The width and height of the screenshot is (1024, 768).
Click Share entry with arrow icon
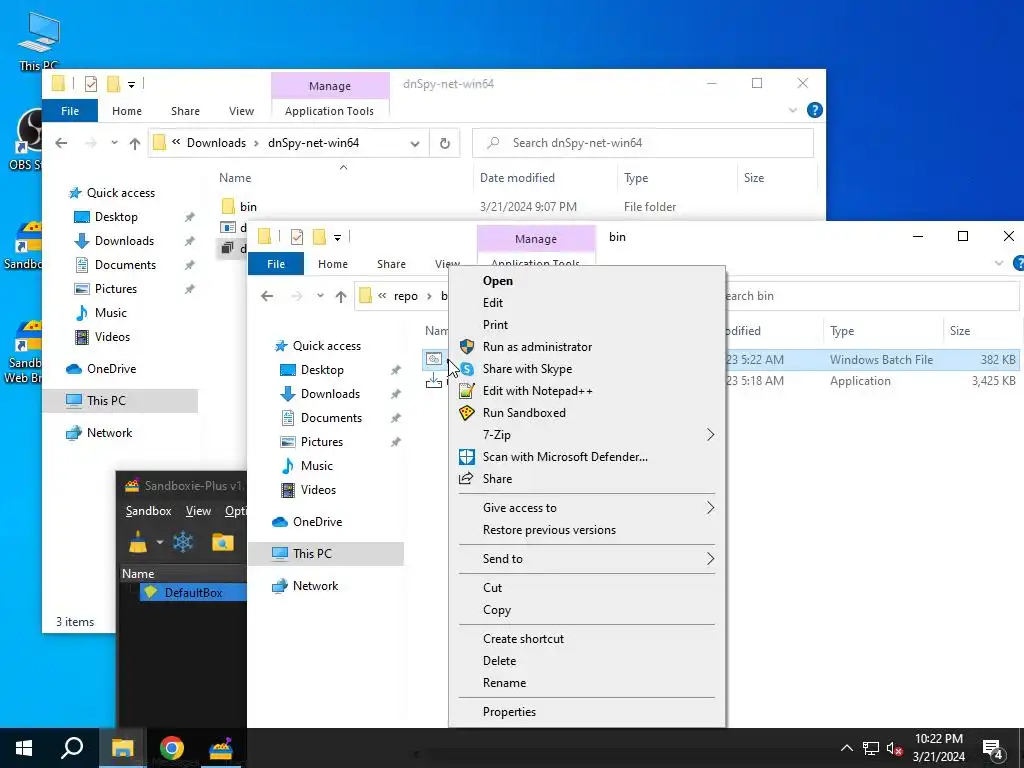tap(587, 479)
